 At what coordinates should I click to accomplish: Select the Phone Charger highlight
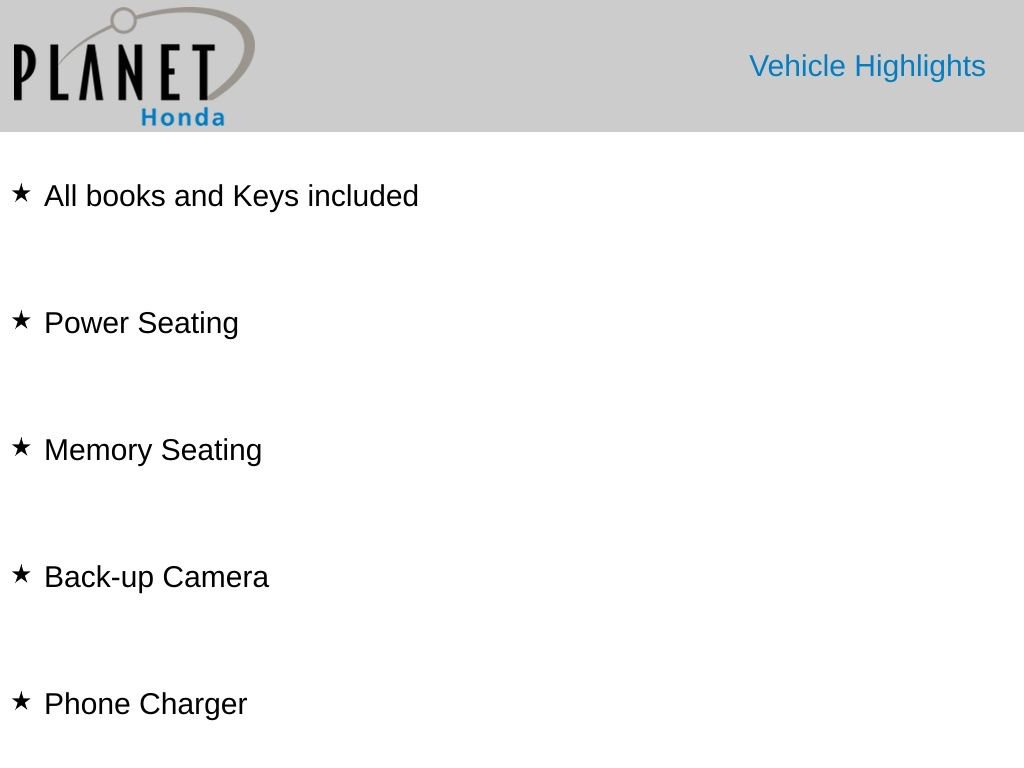click(146, 704)
